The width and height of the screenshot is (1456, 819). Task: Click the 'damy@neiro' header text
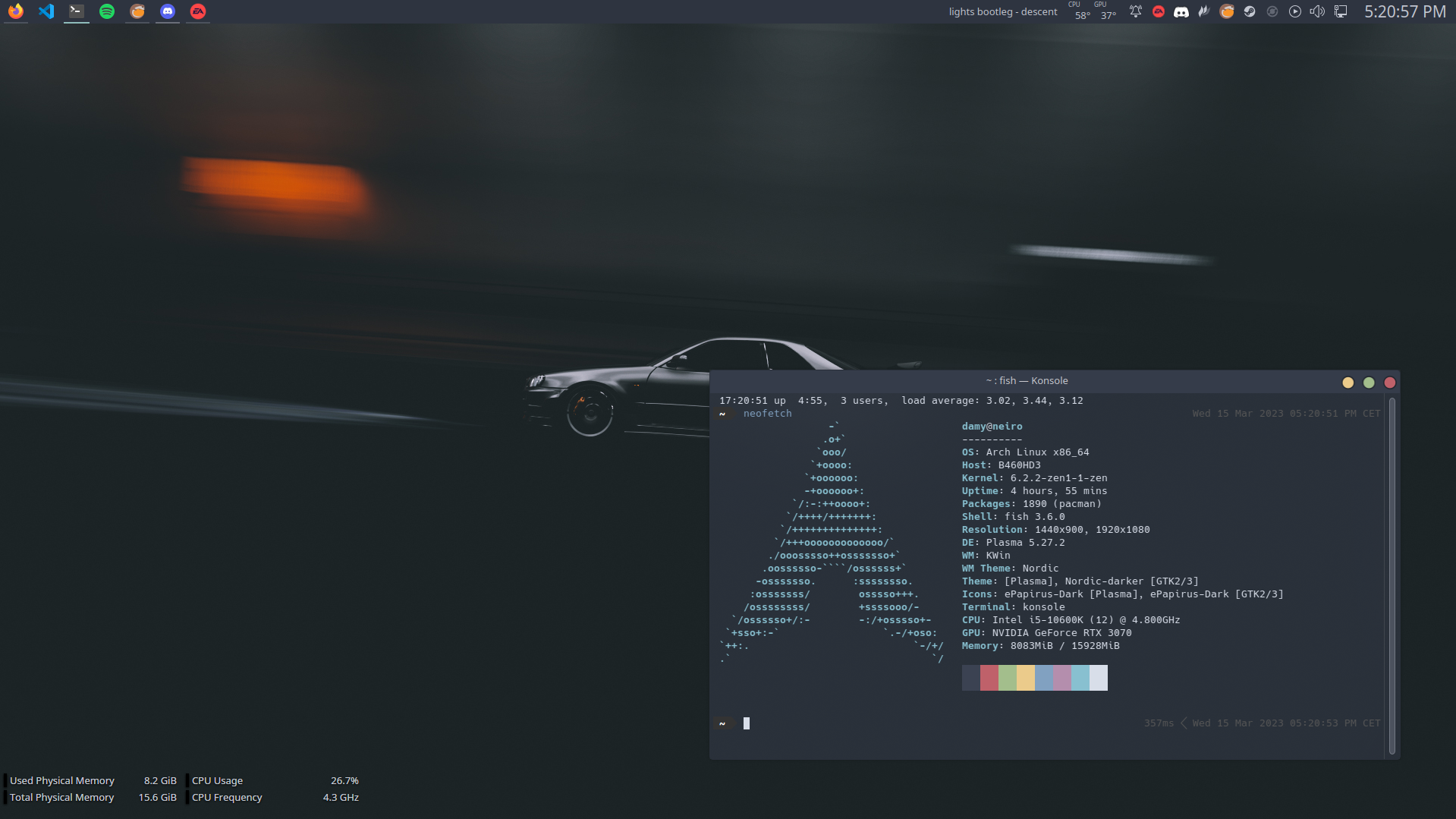click(992, 427)
